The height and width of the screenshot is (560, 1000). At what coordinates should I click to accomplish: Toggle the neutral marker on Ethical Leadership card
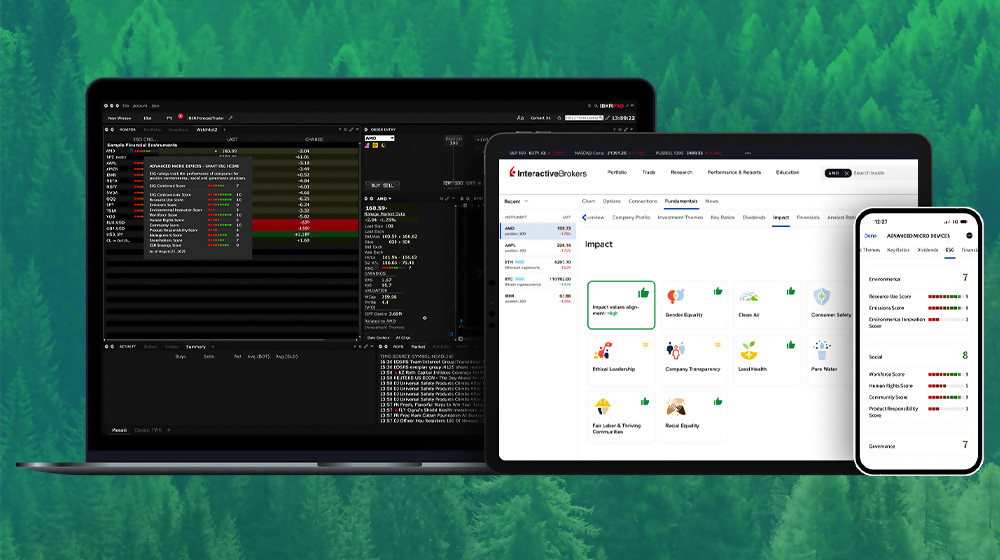(x=643, y=344)
